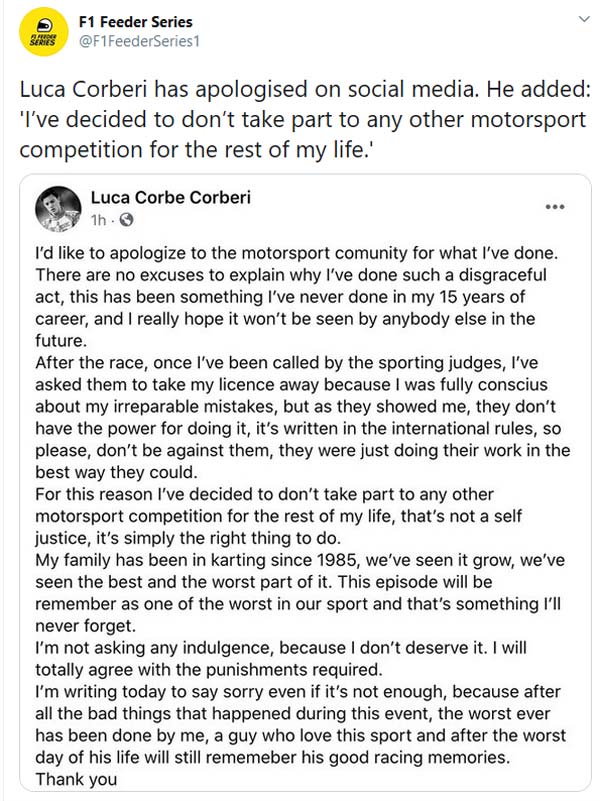
Task: Click the 1h post timestamp
Action: (x=99, y=219)
